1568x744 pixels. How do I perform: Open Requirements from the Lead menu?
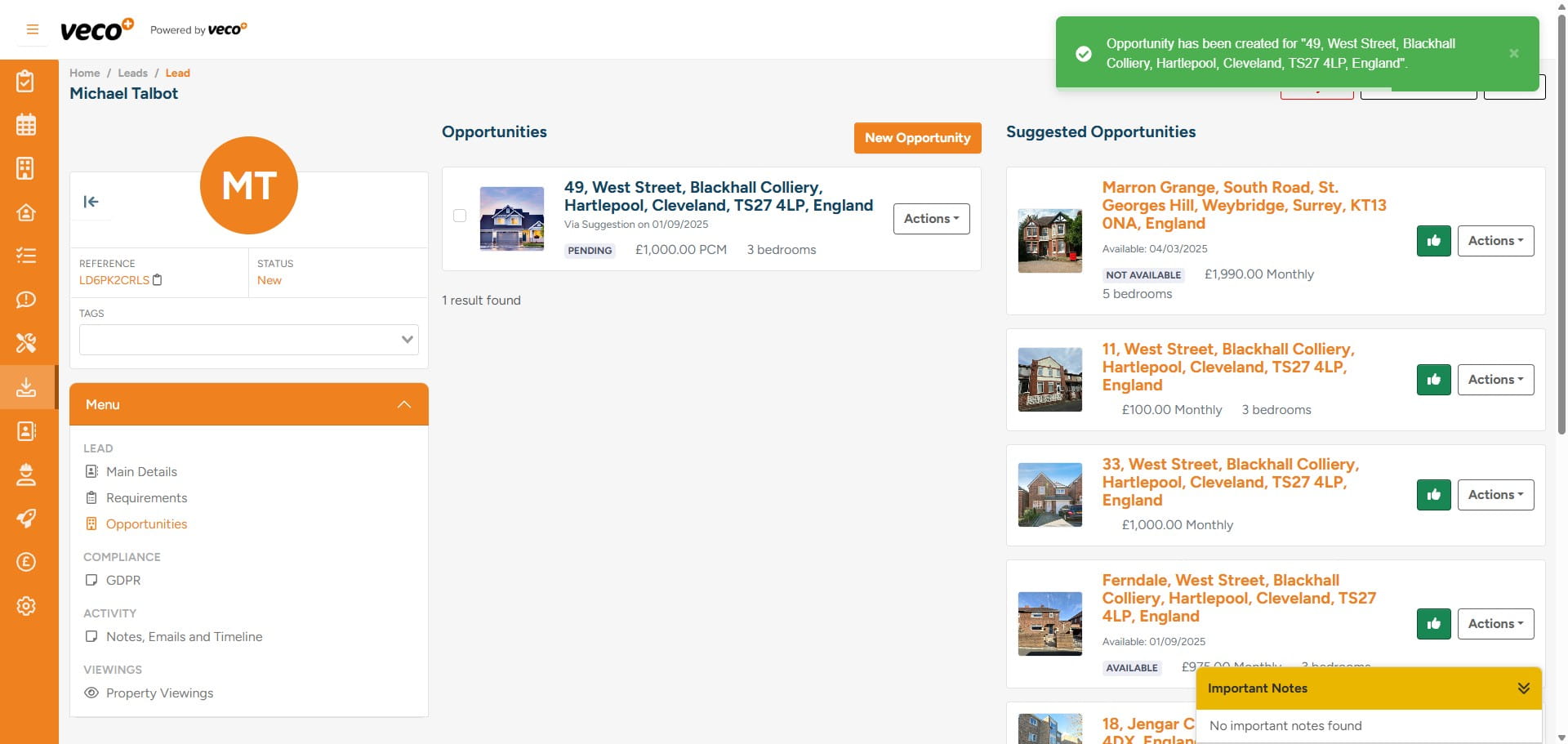click(x=147, y=497)
